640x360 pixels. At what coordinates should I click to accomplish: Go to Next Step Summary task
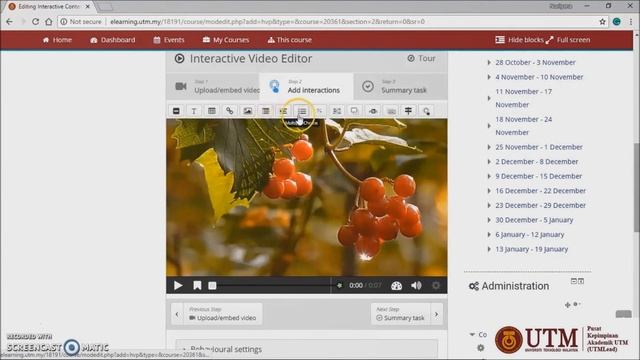(x=400, y=314)
